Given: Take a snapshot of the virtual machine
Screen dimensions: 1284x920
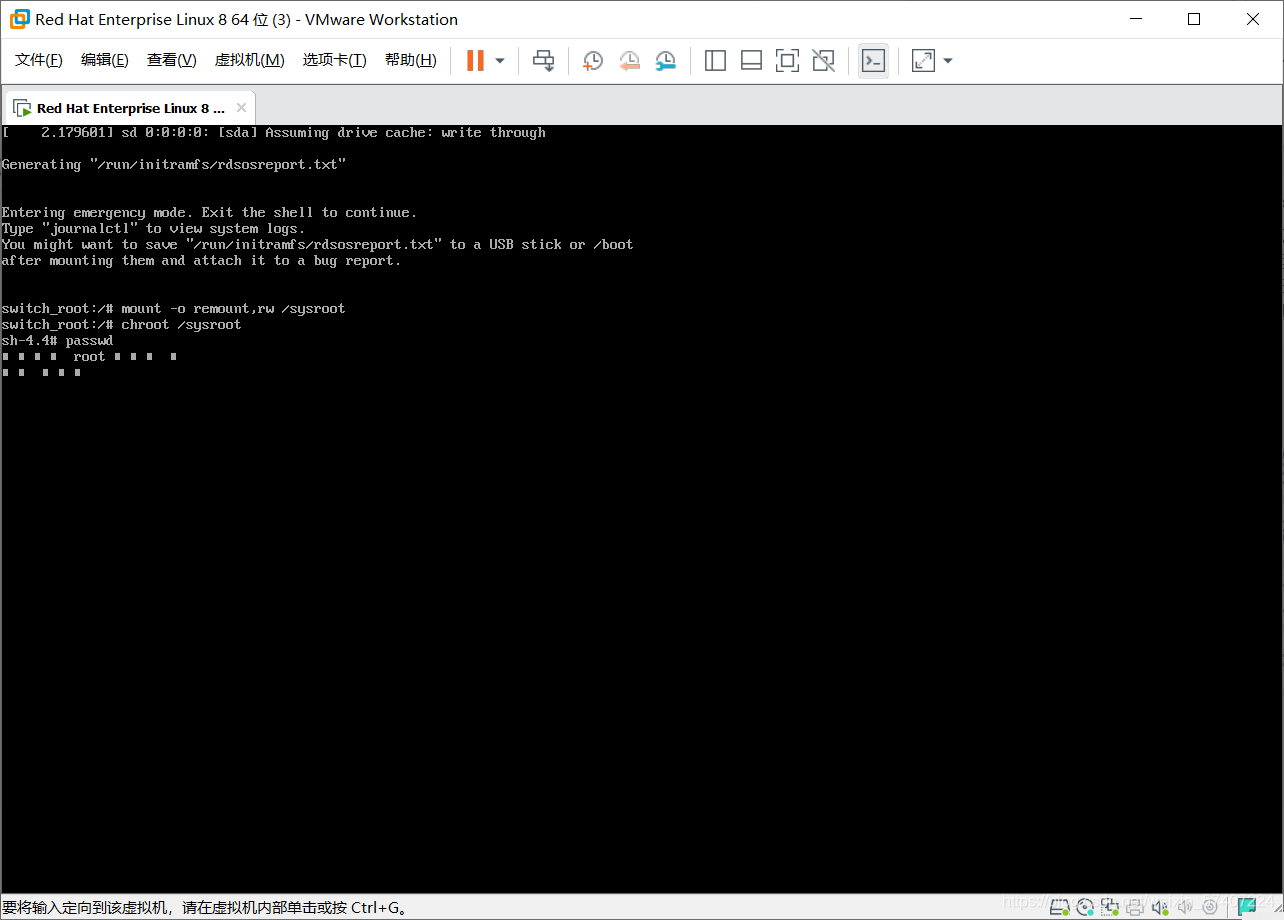Looking at the screenshot, I should click(x=593, y=61).
